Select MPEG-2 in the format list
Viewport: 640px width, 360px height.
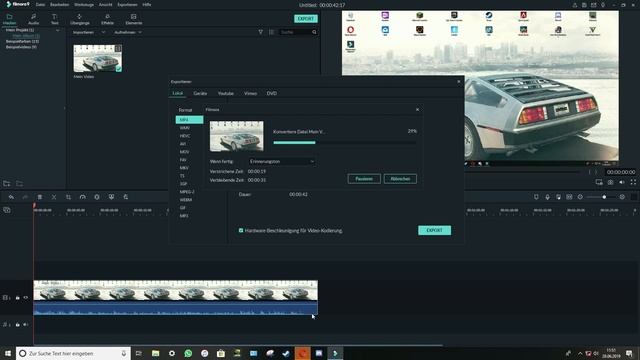(x=187, y=192)
